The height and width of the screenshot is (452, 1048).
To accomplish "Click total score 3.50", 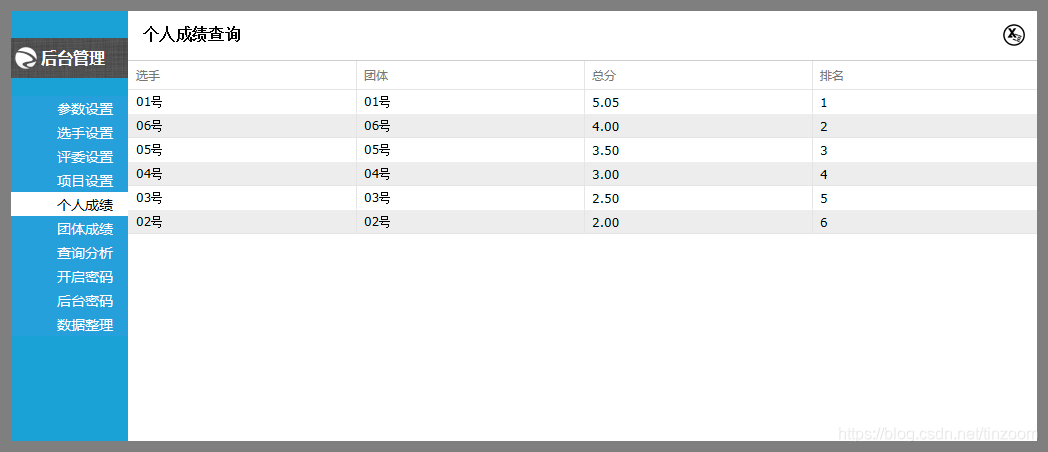I will (698, 150).
